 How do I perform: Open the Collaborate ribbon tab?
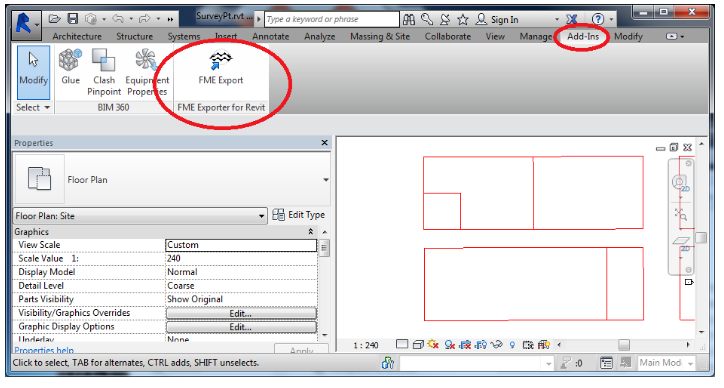point(448,36)
